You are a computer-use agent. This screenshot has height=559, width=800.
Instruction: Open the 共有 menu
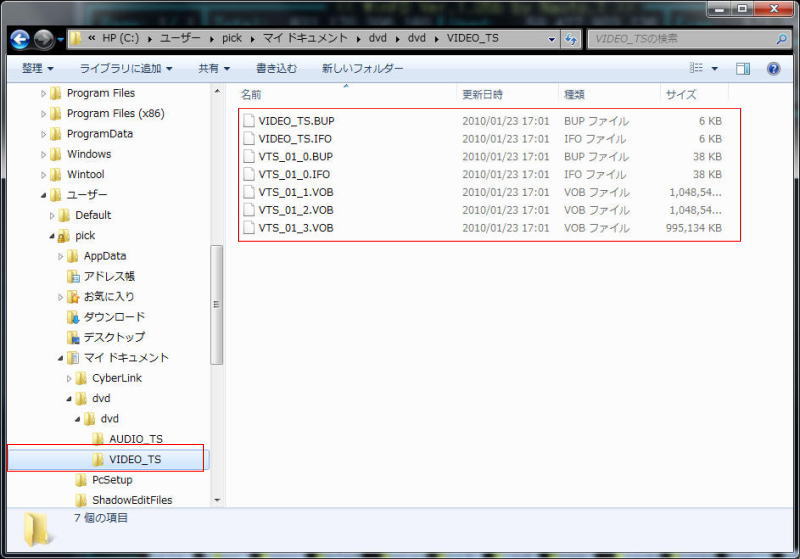(x=214, y=68)
